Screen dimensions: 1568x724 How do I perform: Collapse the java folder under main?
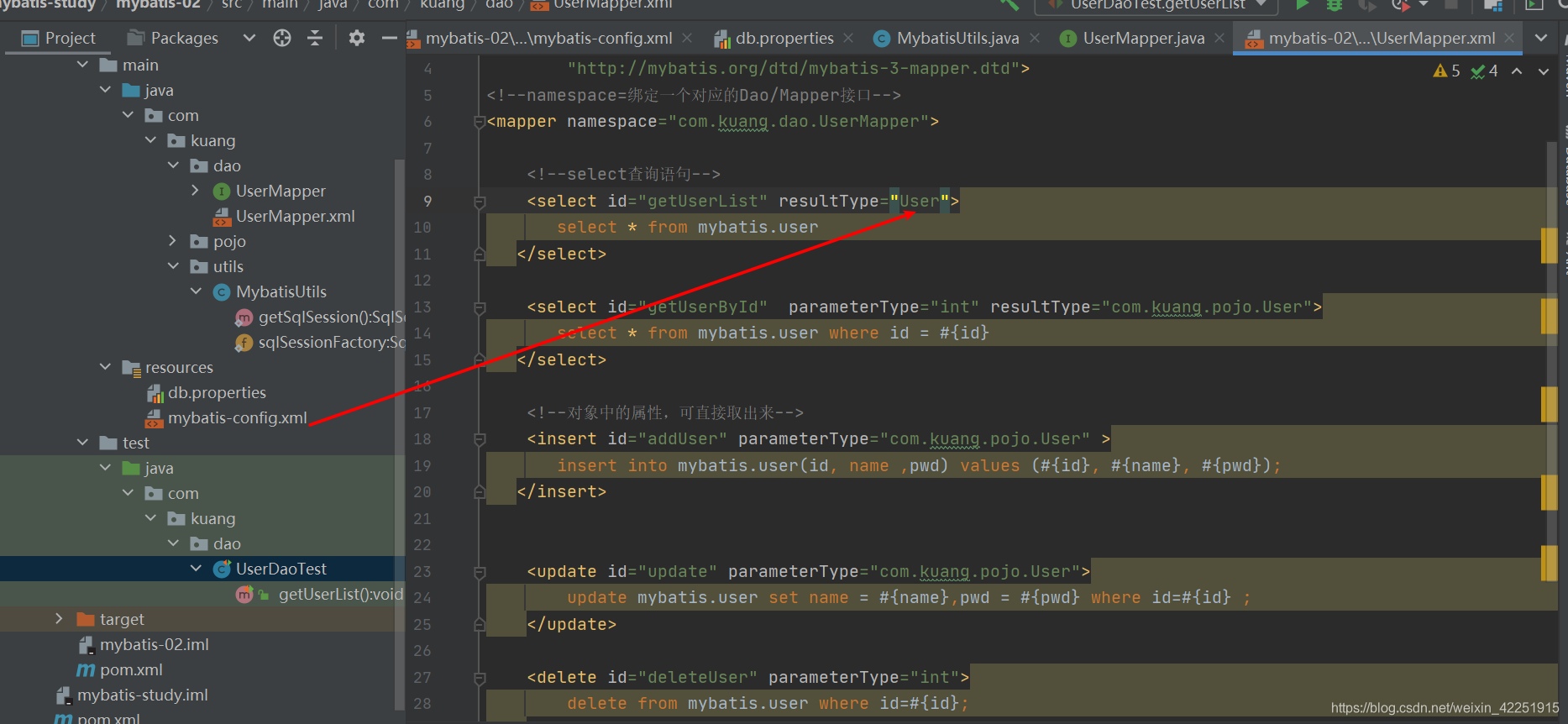(105, 90)
